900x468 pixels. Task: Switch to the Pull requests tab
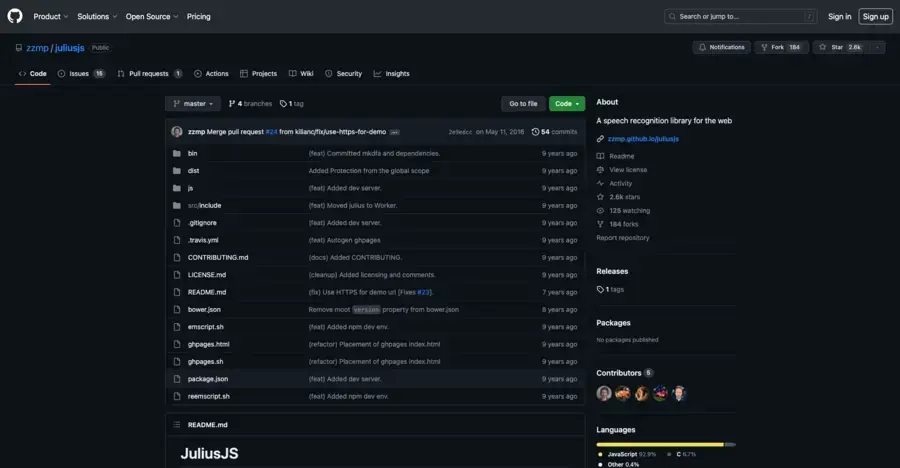pos(150,74)
